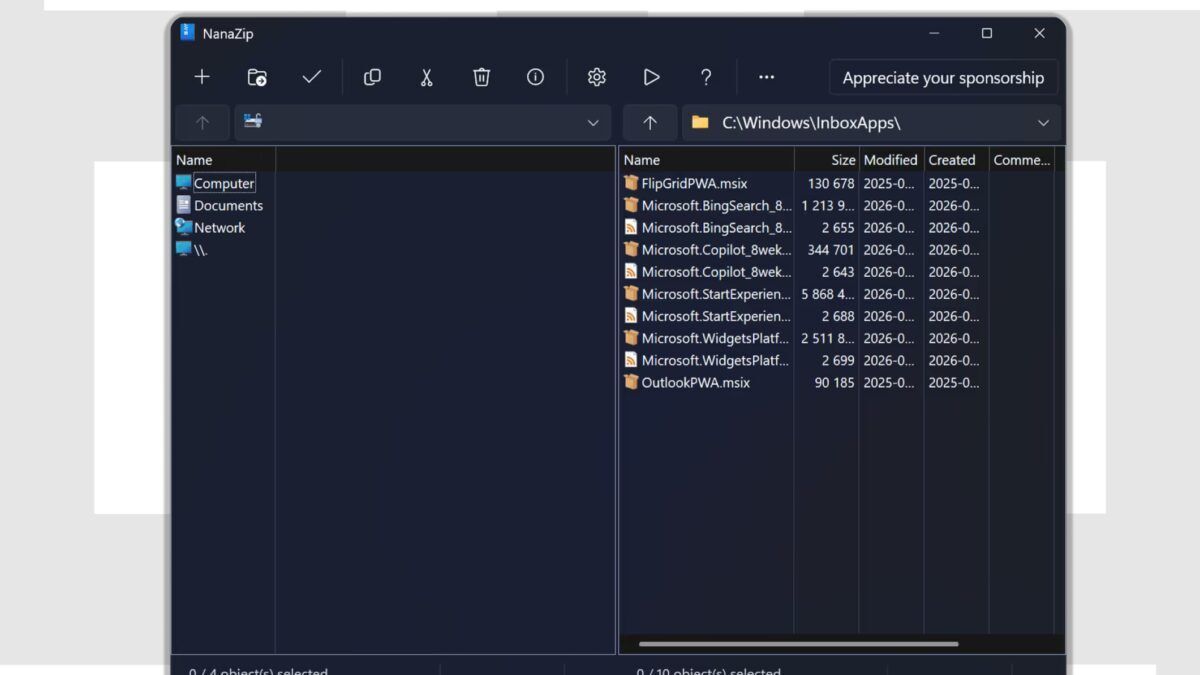The width and height of the screenshot is (1200, 675).
Task: Click the Comment column header
Action: pyautogui.click(x=1021, y=160)
